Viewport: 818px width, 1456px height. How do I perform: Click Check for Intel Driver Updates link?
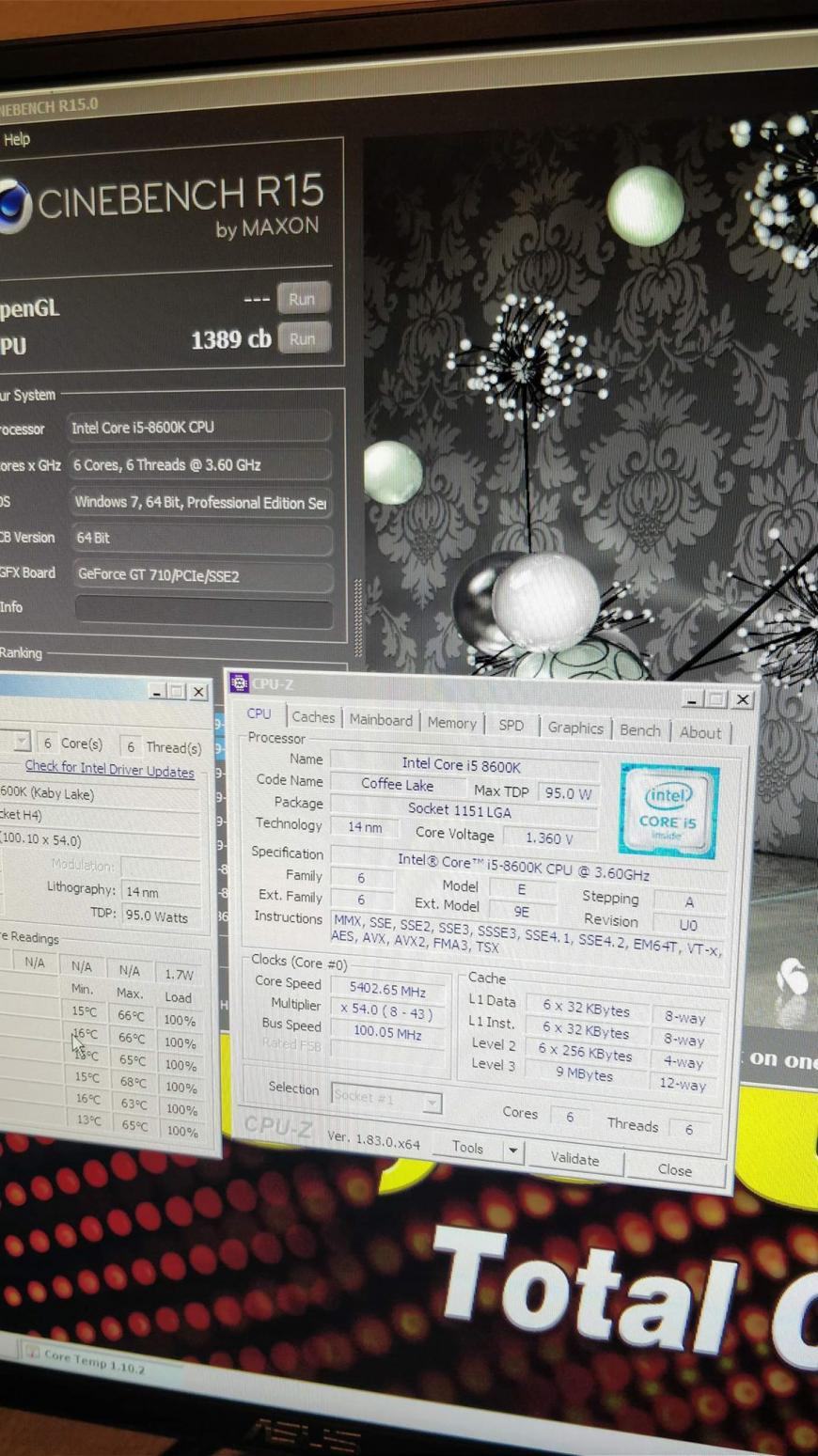pyautogui.click(x=109, y=770)
